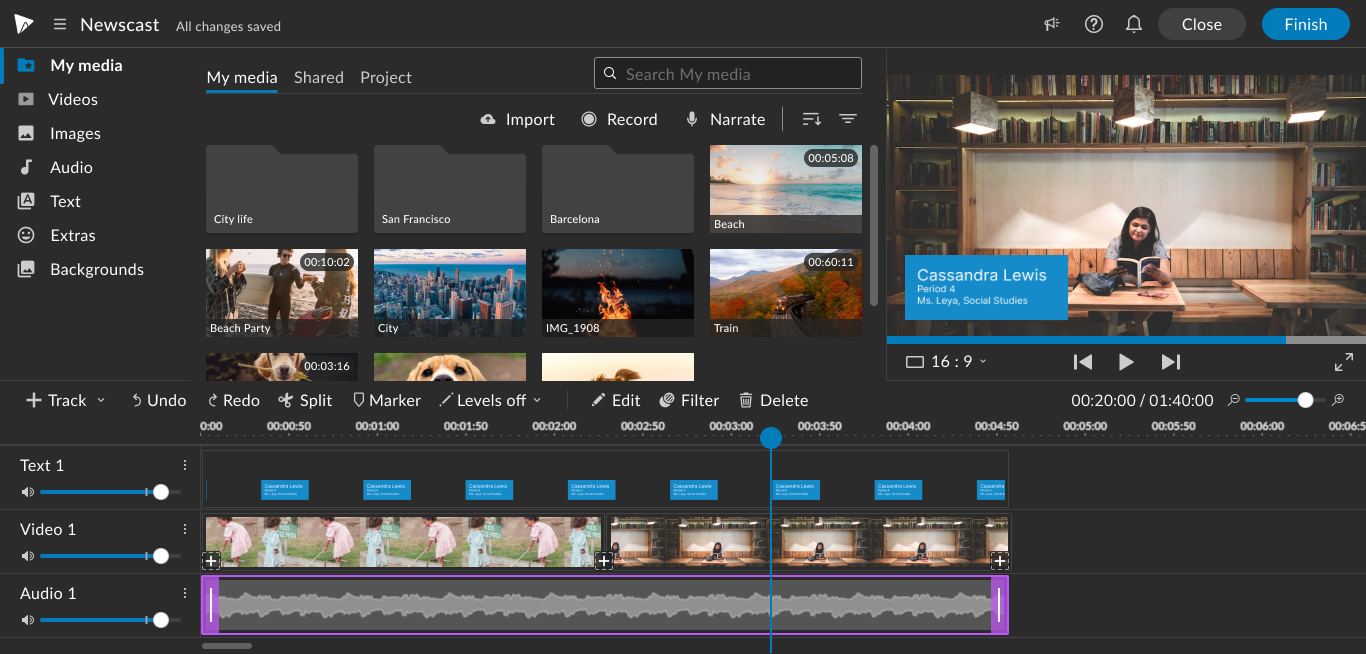This screenshot has width=1366, height=654.
Task: Mute the Audio 1 track speaker
Action: tap(28, 620)
